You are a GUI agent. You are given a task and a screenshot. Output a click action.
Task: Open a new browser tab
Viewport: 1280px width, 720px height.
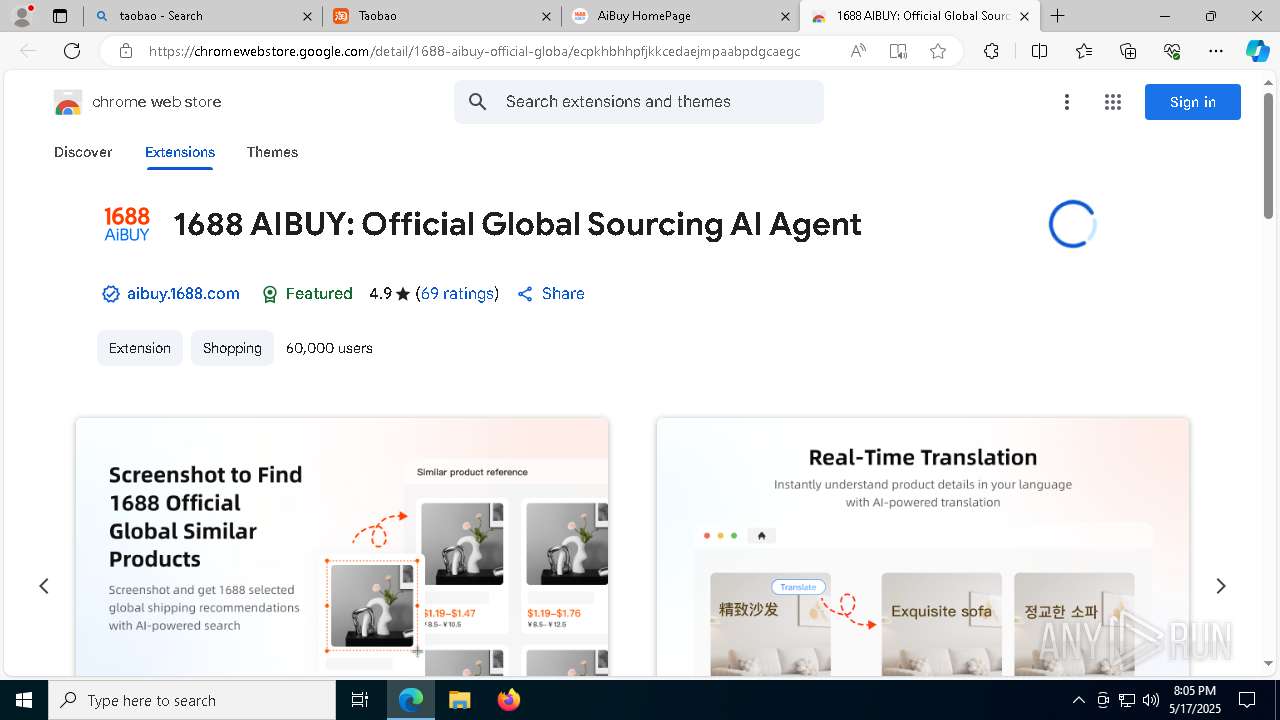click(x=1057, y=16)
